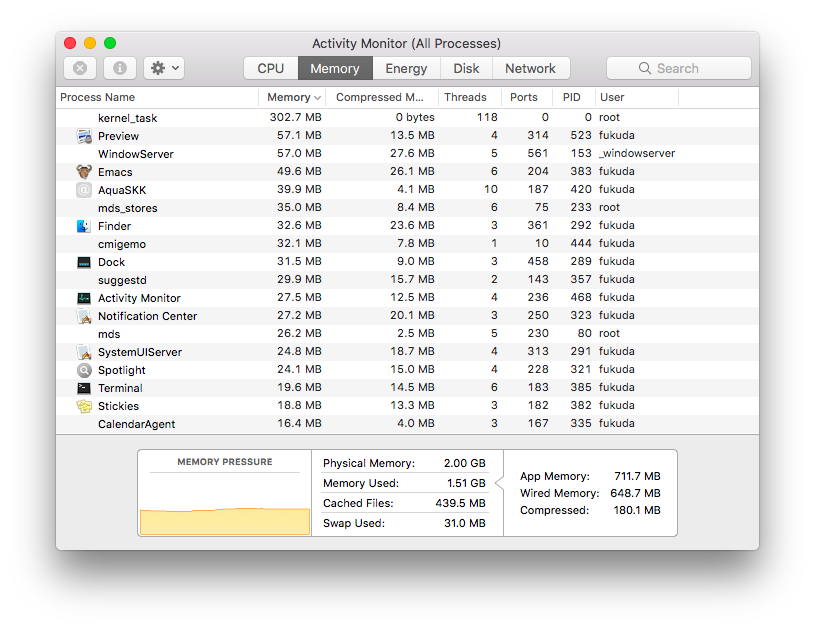This screenshot has width=815, height=630.
Task: Open the Network tab
Action: click(530, 68)
